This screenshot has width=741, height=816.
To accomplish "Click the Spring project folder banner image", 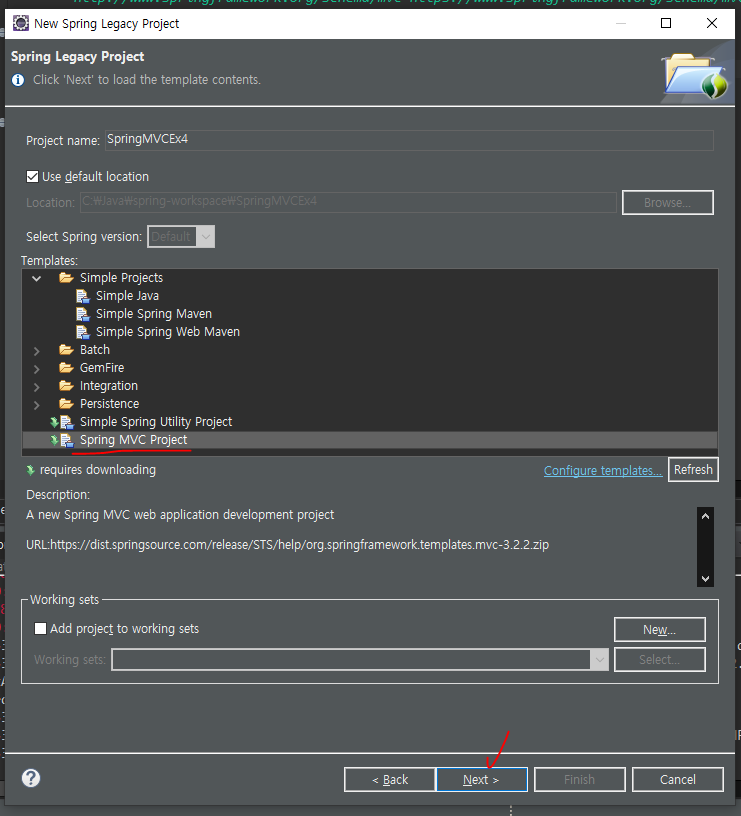I will click(x=695, y=76).
